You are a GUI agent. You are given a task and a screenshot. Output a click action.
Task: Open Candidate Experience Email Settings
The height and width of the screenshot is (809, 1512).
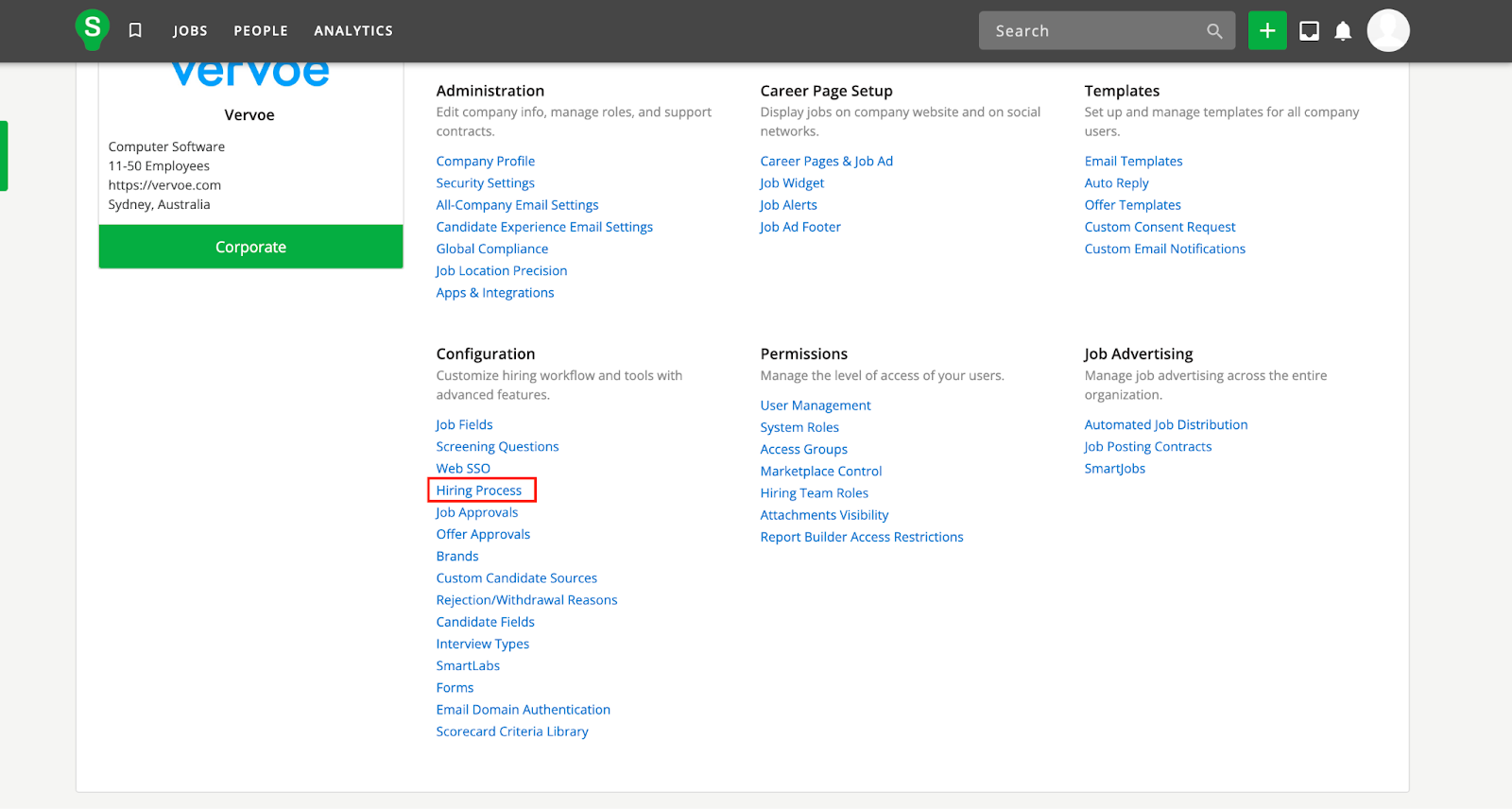click(544, 227)
